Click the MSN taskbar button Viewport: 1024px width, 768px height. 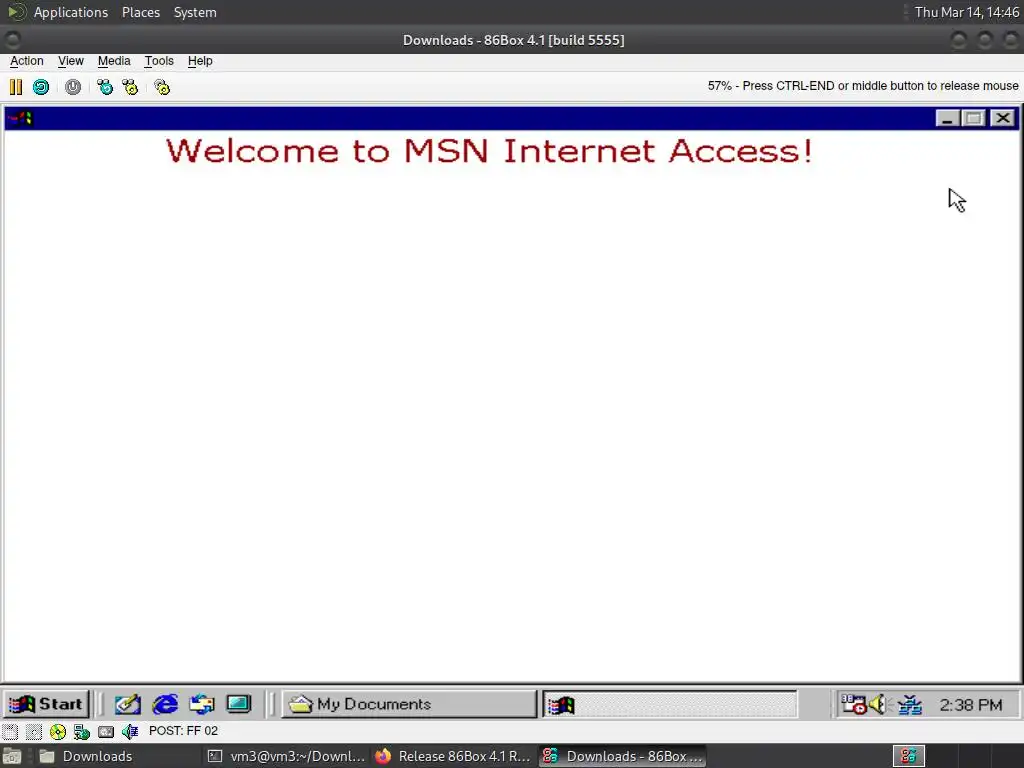(670, 705)
